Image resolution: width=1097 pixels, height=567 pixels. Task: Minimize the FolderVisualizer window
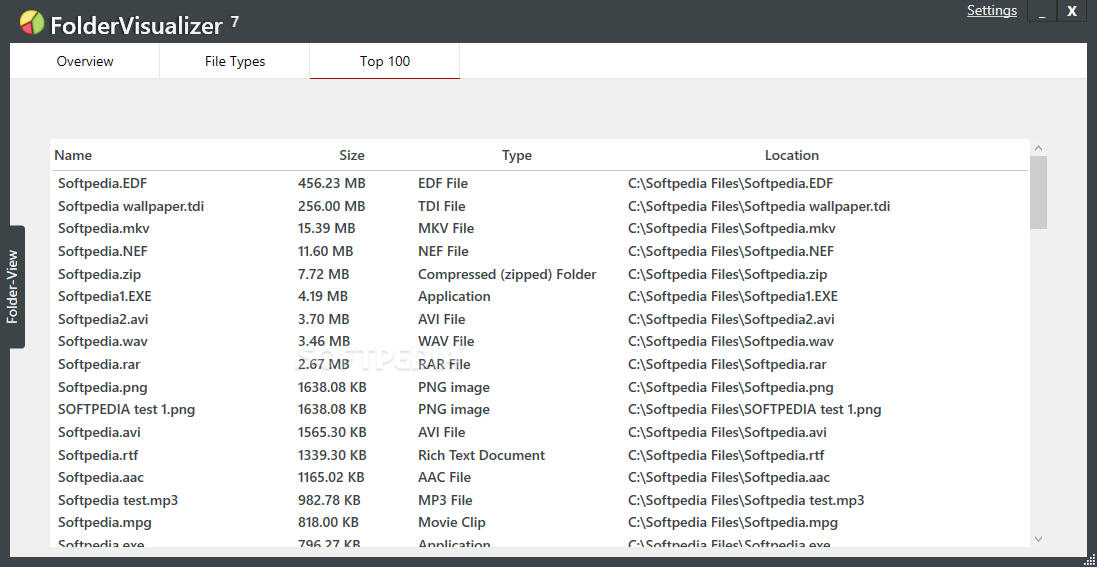(x=1042, y=10)
